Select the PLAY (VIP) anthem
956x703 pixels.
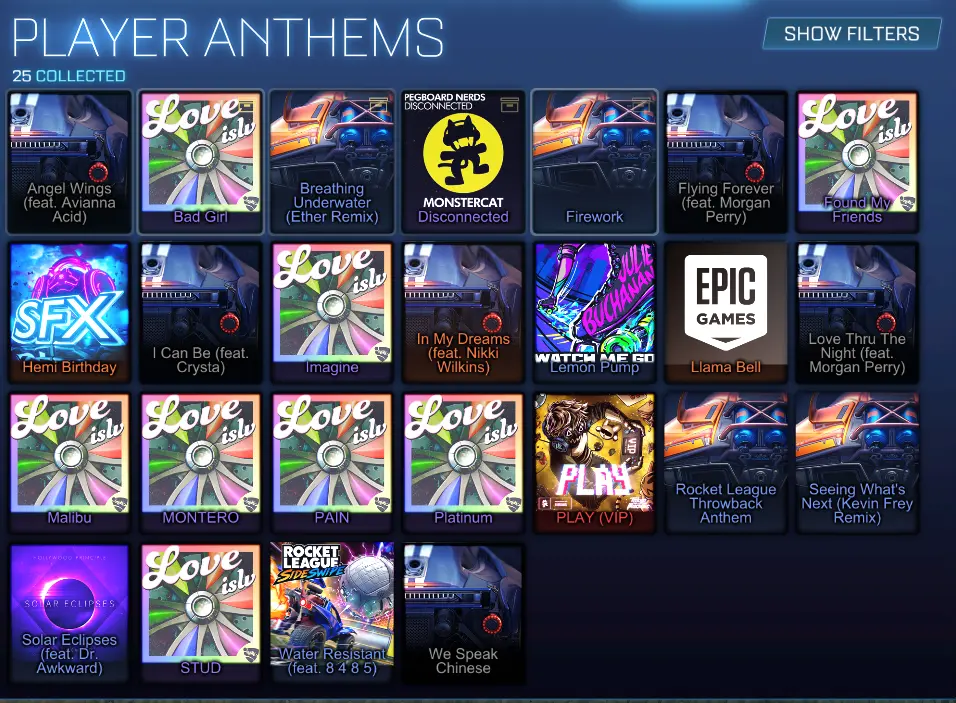click(x=594, y=463)
